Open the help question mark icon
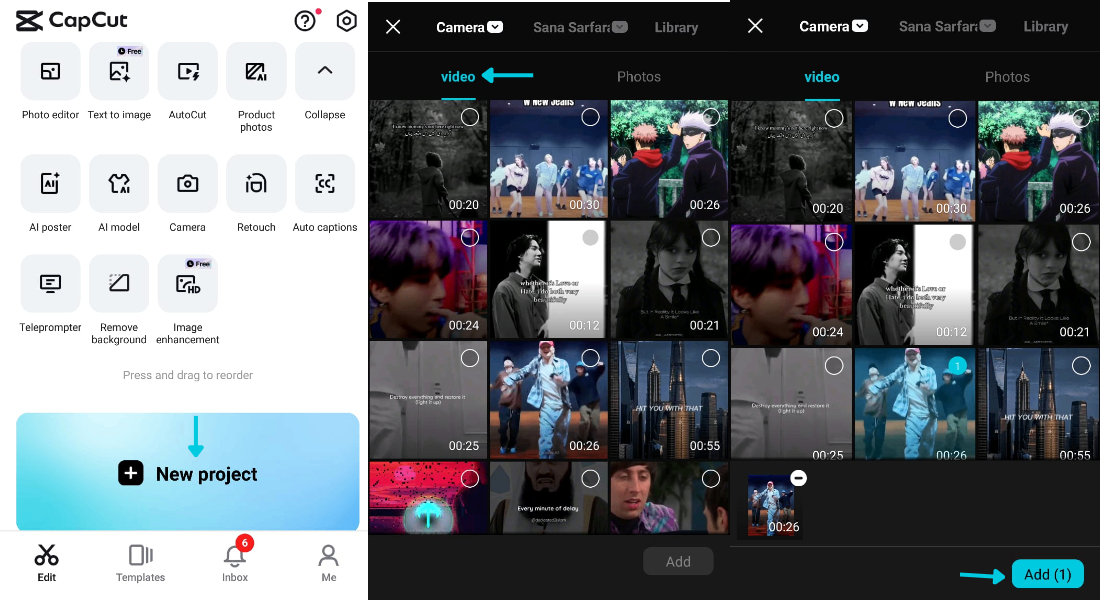 [x=305, y=21]
